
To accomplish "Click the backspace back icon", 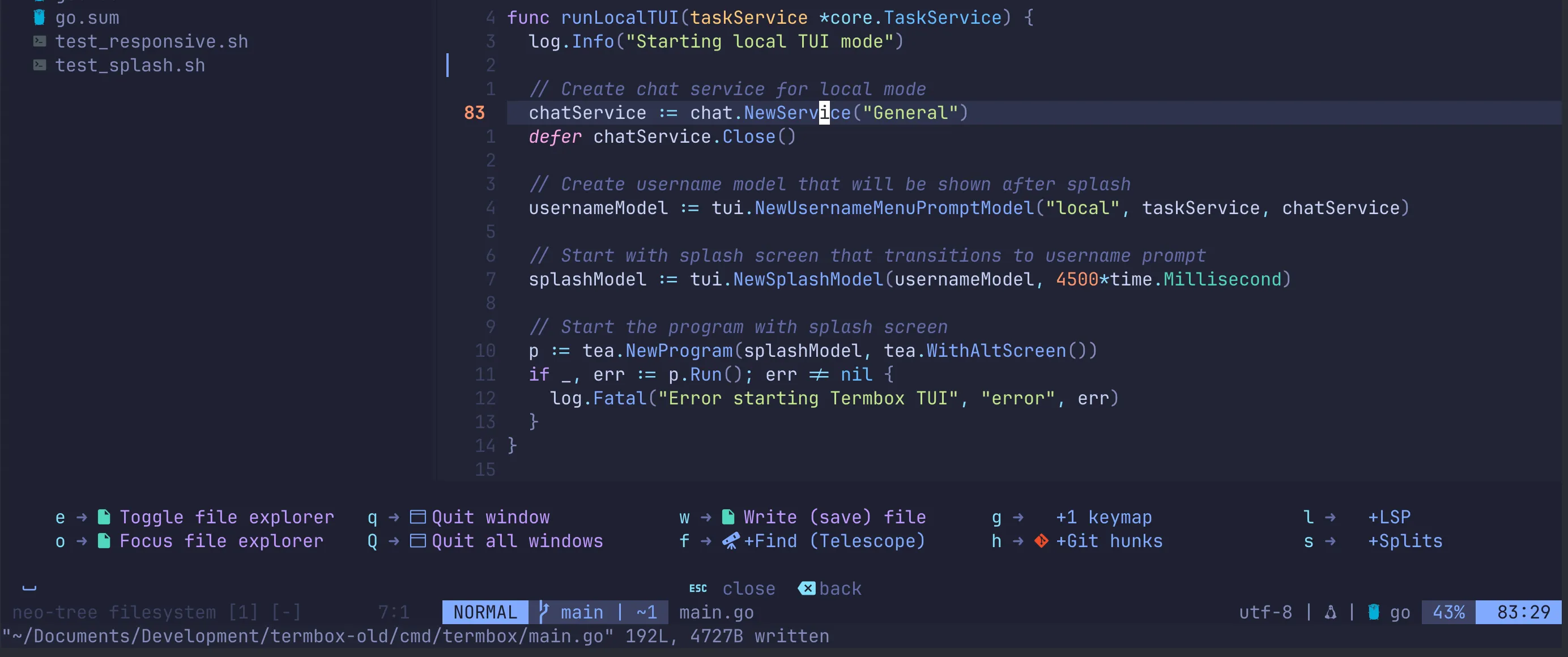I will tap(807, 588).
